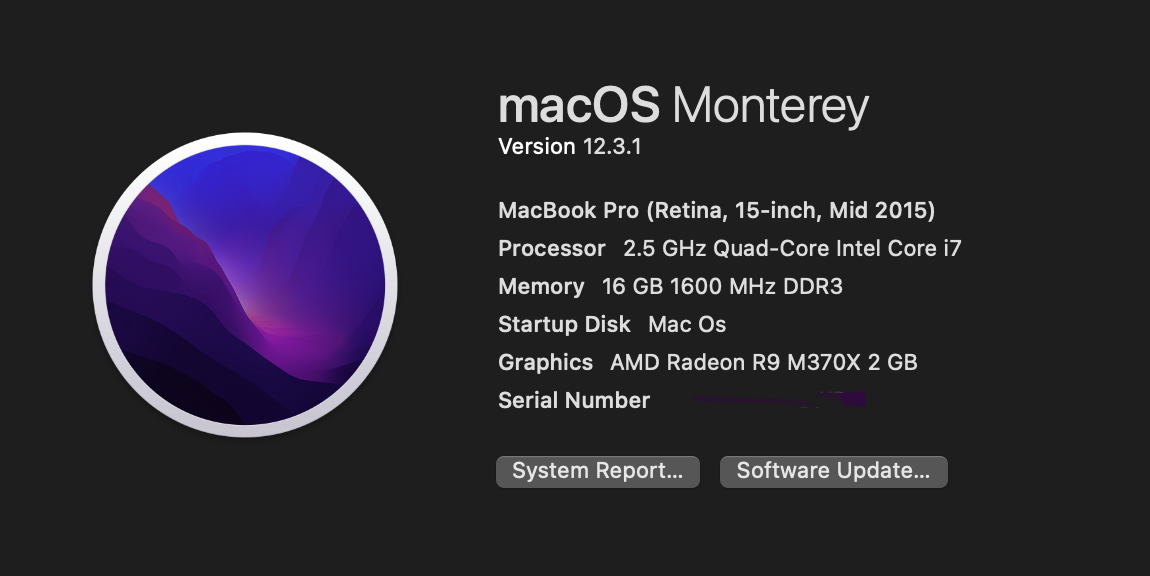This screenshot has width=1150, height=576.
Task: Click the Graphics label
Action: pos(545,363)
